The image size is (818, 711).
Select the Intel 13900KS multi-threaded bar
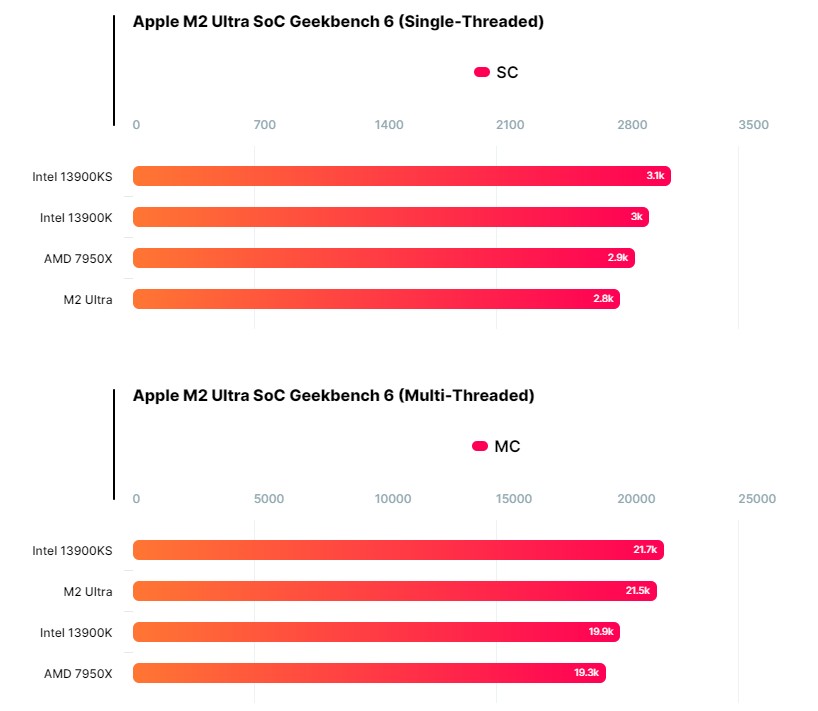[x=397, y=550]
